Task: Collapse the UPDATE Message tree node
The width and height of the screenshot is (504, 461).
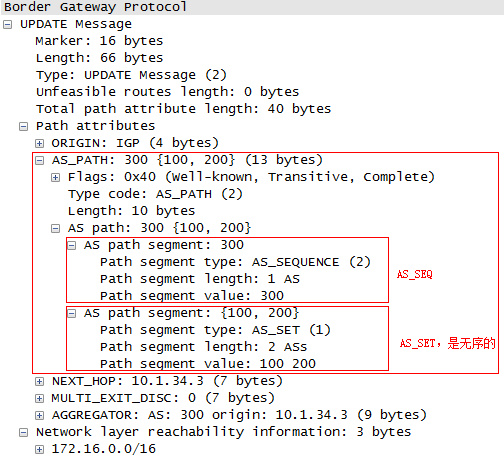Action: tap(7, 25)
